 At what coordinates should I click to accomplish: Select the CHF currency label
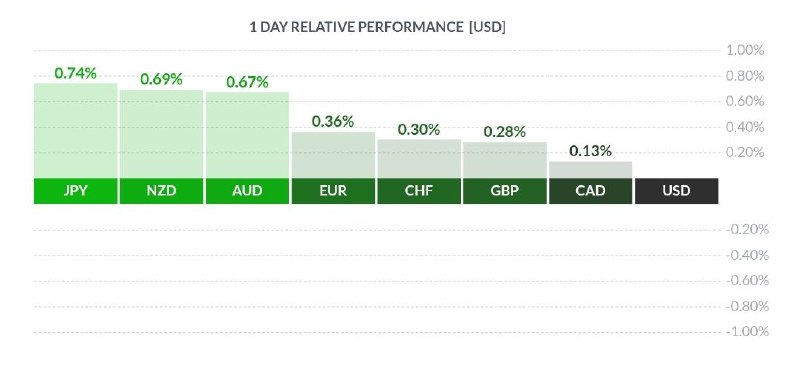419,191
